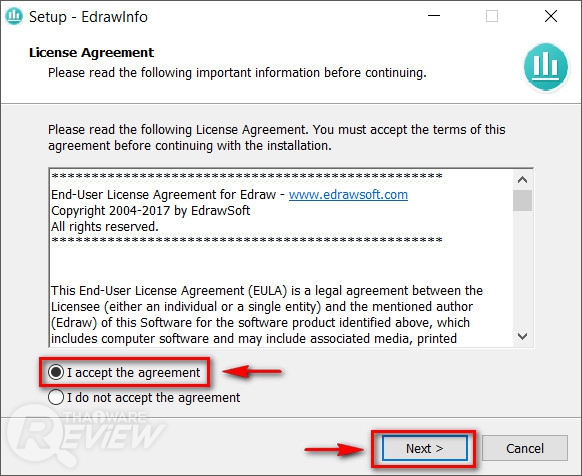Click the license scrollbar up arrow
This screenshot has height=476, width=582.
(x=523, y=180)
